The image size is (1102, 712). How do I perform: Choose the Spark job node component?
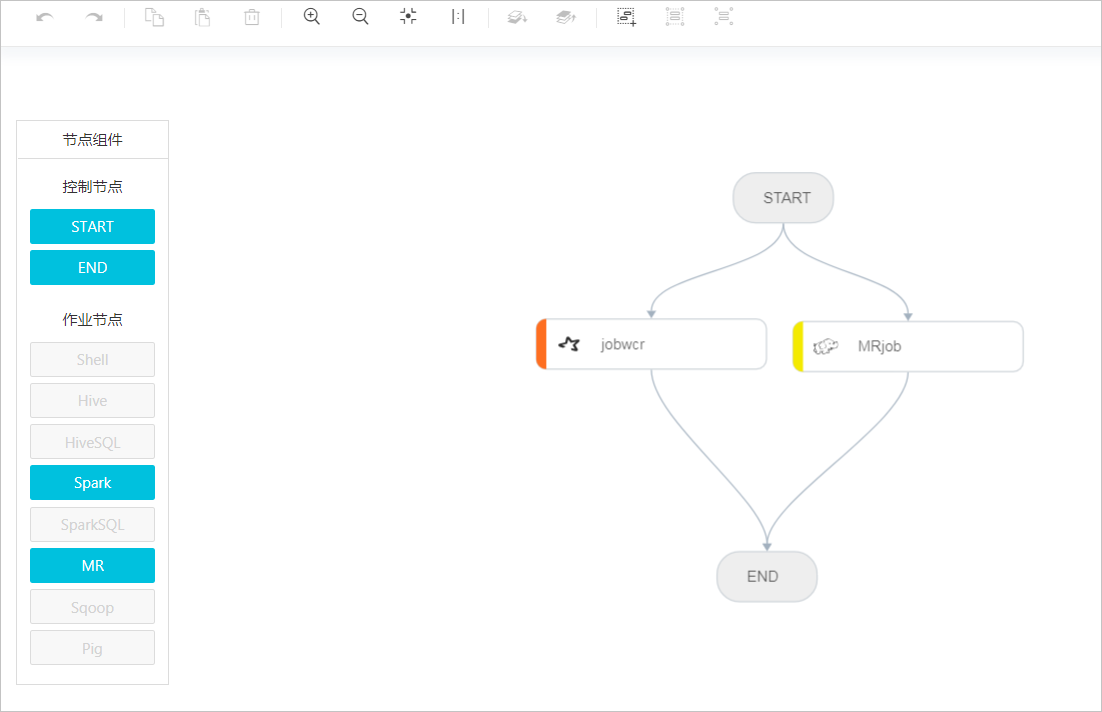point(92,483)
